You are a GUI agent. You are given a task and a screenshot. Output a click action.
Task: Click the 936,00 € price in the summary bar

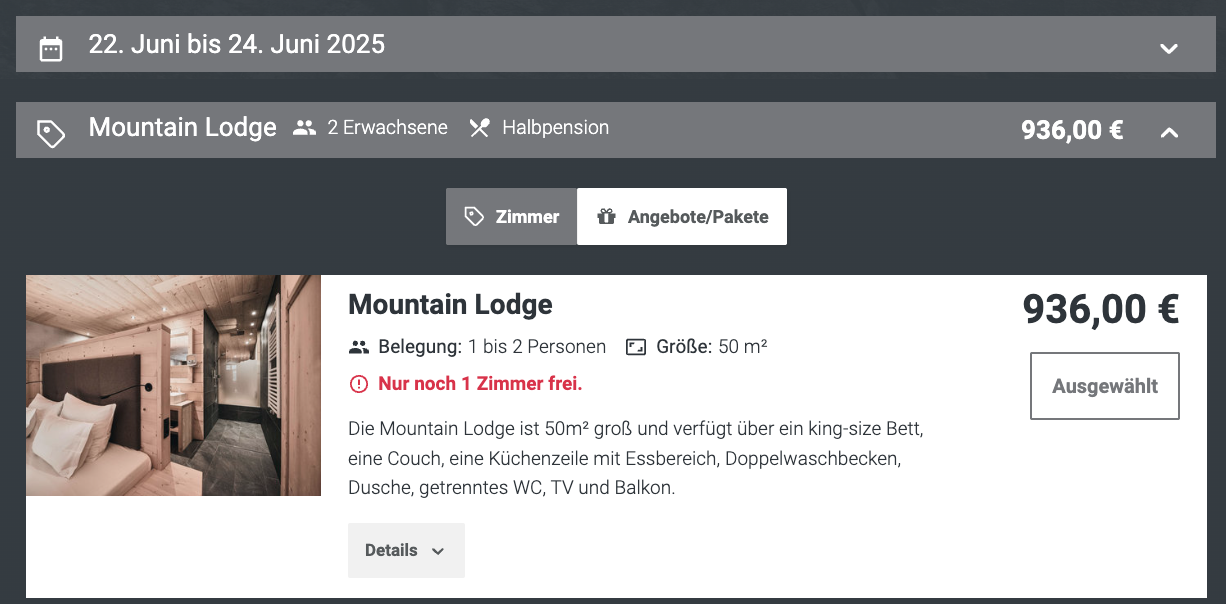(1072, 130)
